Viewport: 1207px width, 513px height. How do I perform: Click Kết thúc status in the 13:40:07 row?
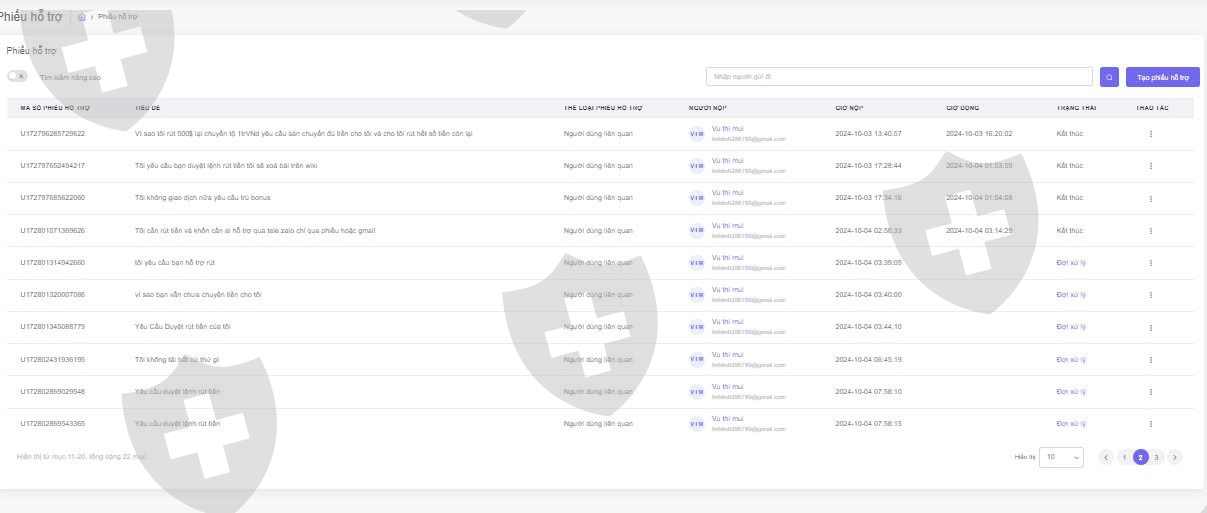(1069, 134)
